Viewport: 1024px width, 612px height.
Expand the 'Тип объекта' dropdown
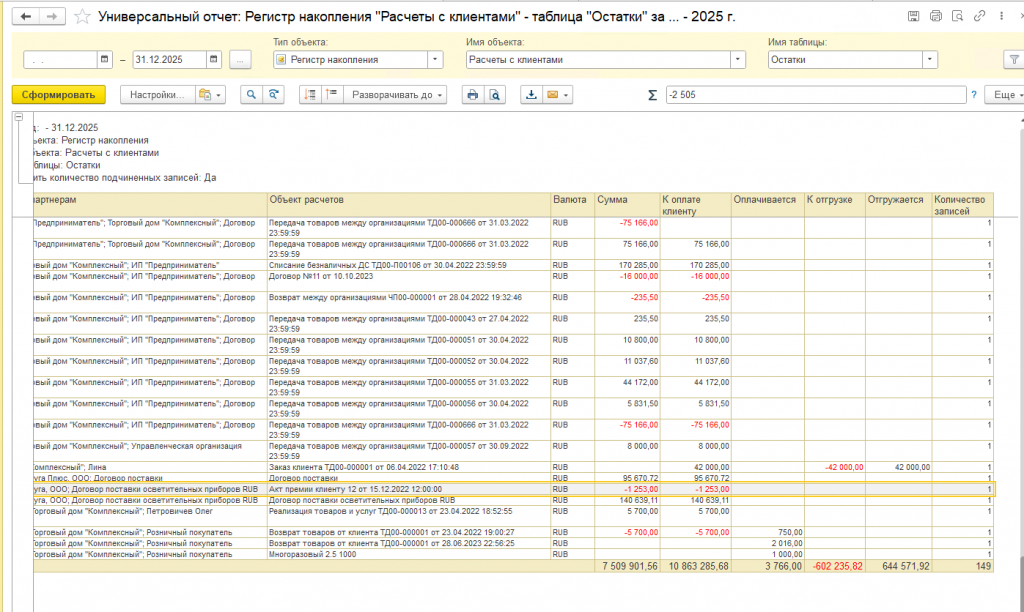[435, 60]
